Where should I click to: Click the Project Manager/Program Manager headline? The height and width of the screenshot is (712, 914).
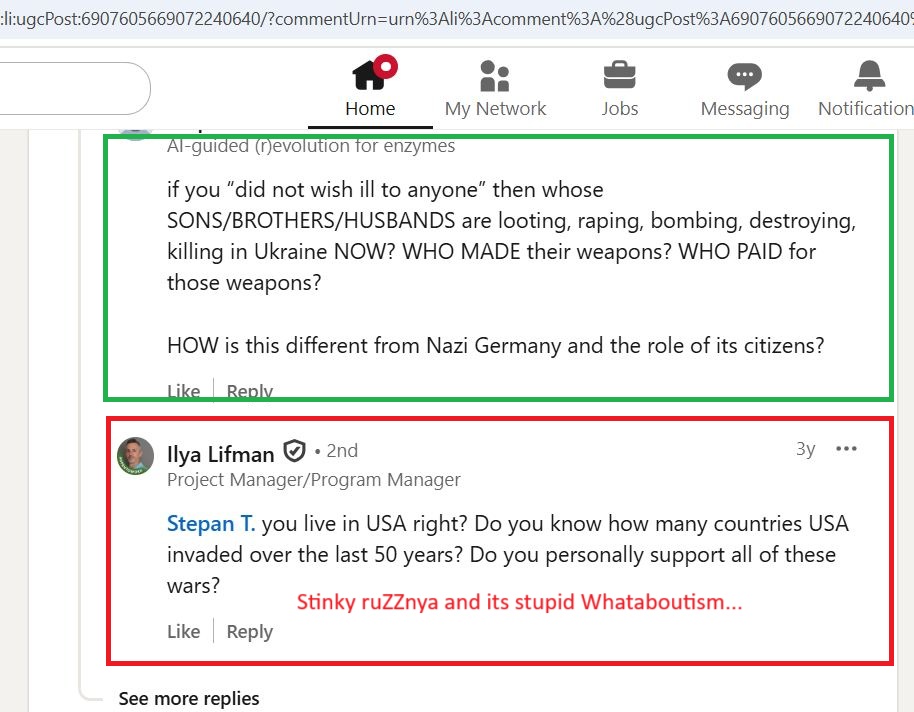(313, 480)
